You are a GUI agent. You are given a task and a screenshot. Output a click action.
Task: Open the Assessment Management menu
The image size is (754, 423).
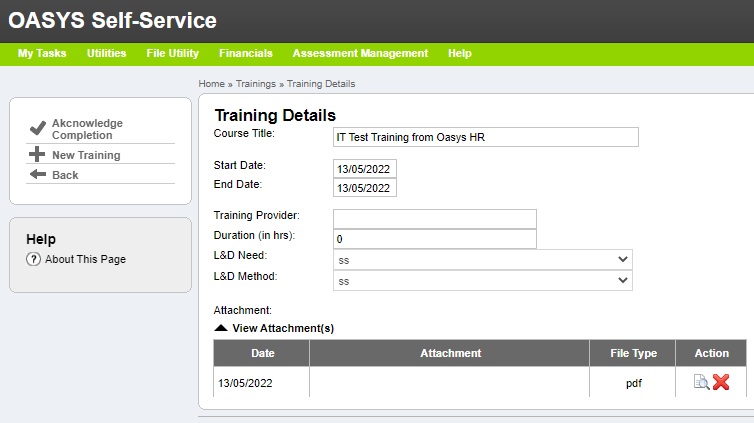click(x=360, y=53)
